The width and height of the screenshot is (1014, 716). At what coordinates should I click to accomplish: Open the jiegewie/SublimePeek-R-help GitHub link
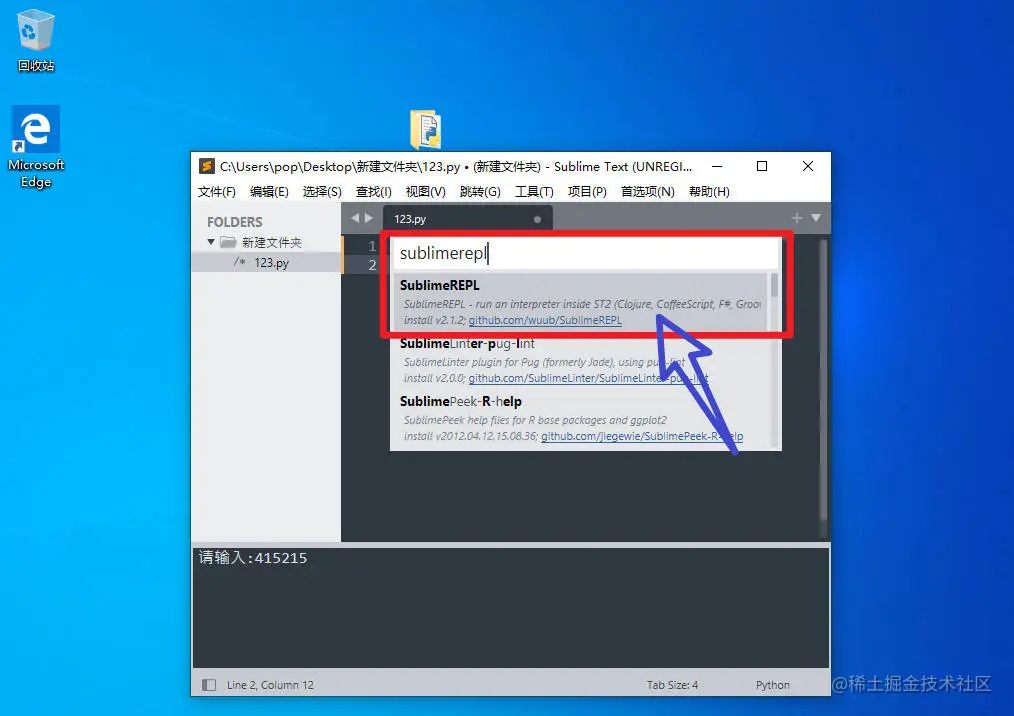coord(642,437)
